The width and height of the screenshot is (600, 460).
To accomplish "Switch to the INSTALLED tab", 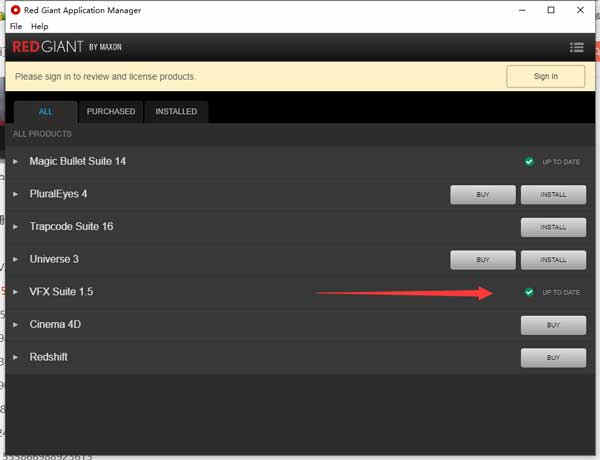I will (x=176, y=112).
